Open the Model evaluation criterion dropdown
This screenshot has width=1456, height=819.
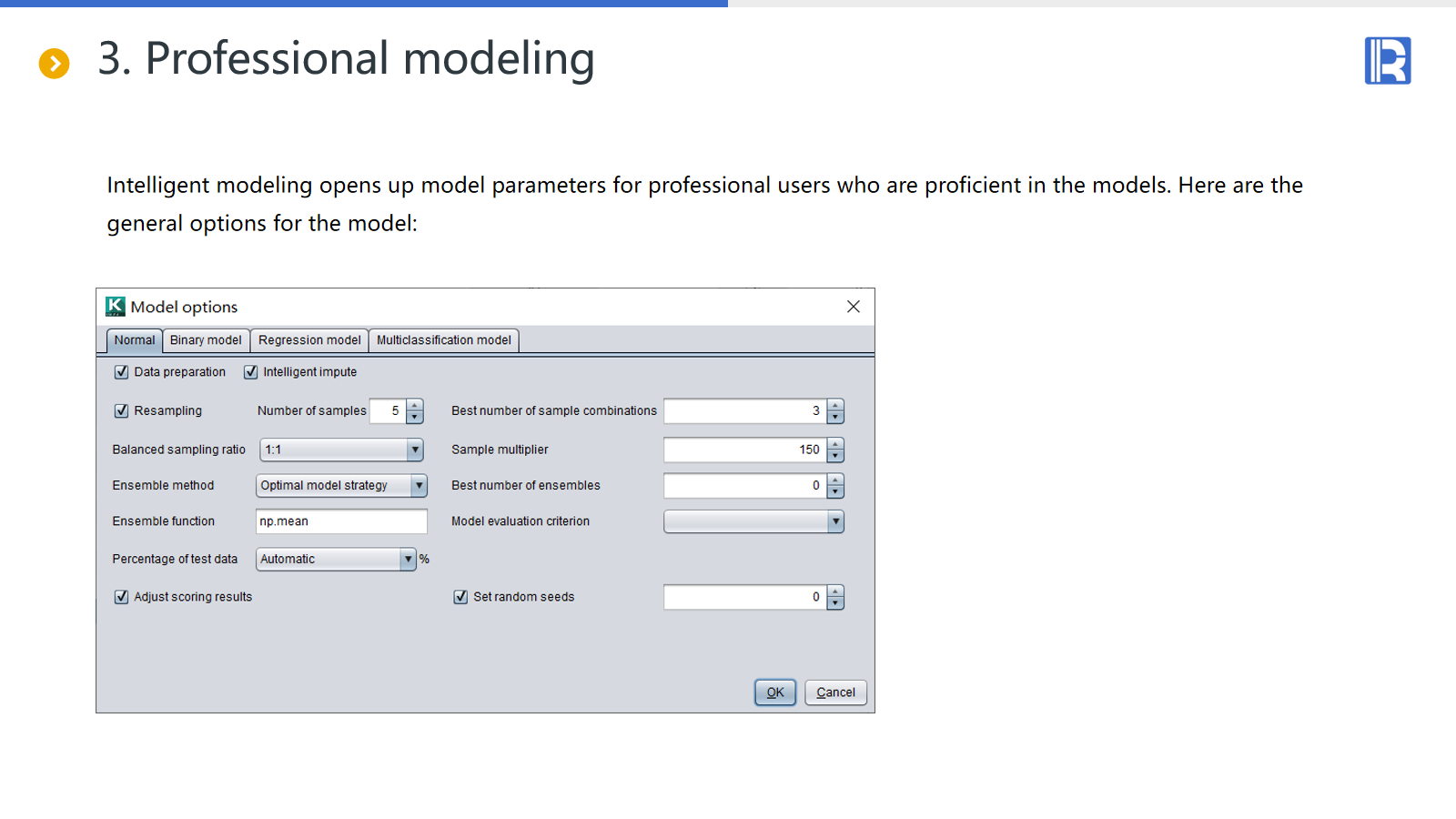tap(835, 521)
